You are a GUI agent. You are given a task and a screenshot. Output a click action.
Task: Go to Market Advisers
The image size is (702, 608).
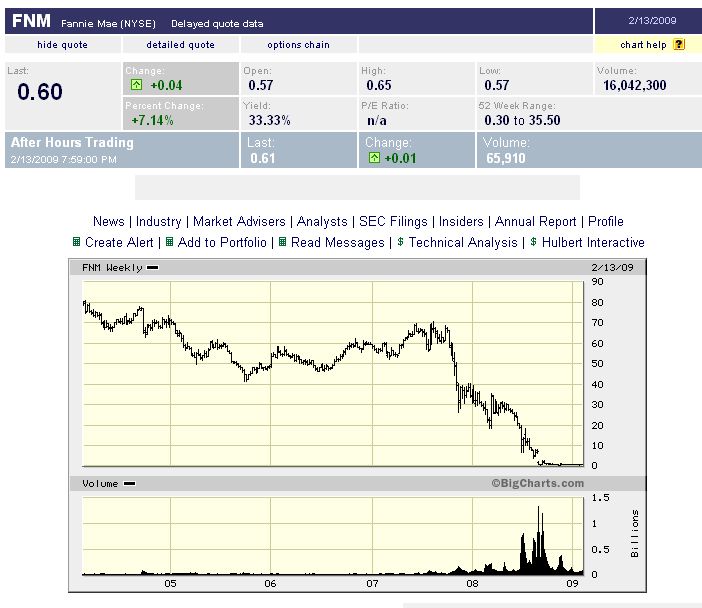239,221
